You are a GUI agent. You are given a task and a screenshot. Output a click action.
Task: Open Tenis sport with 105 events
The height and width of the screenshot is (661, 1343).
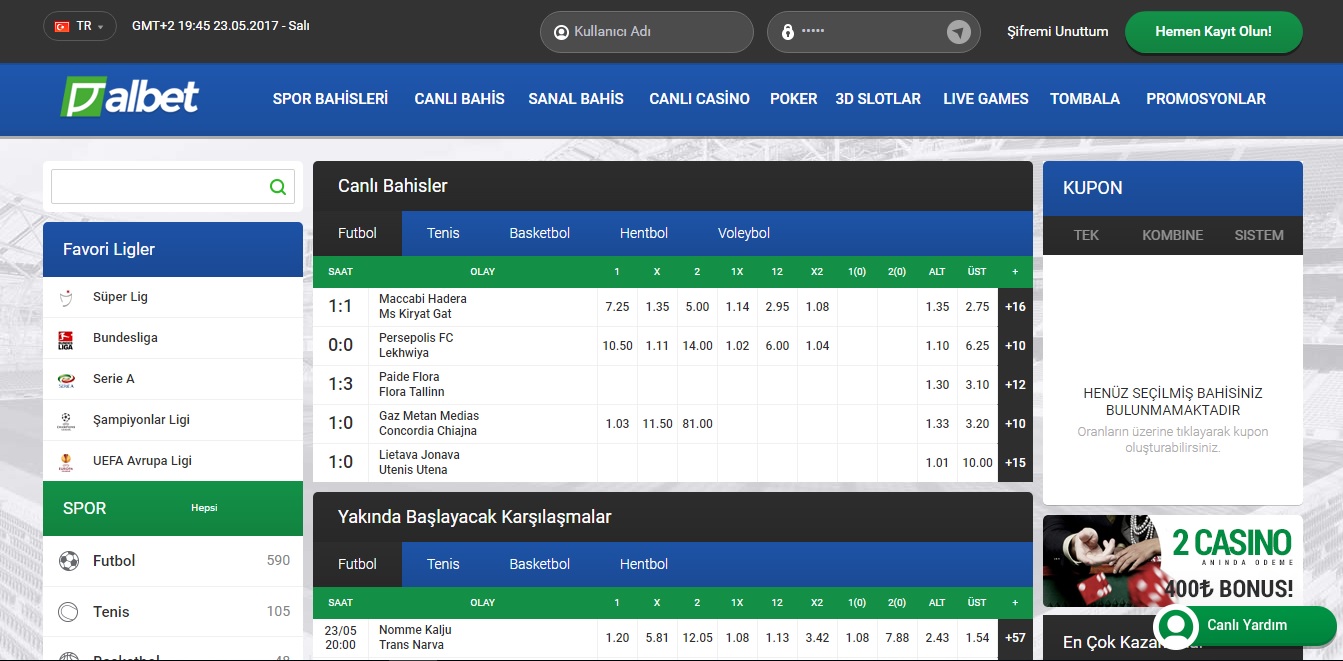point(173,612)
